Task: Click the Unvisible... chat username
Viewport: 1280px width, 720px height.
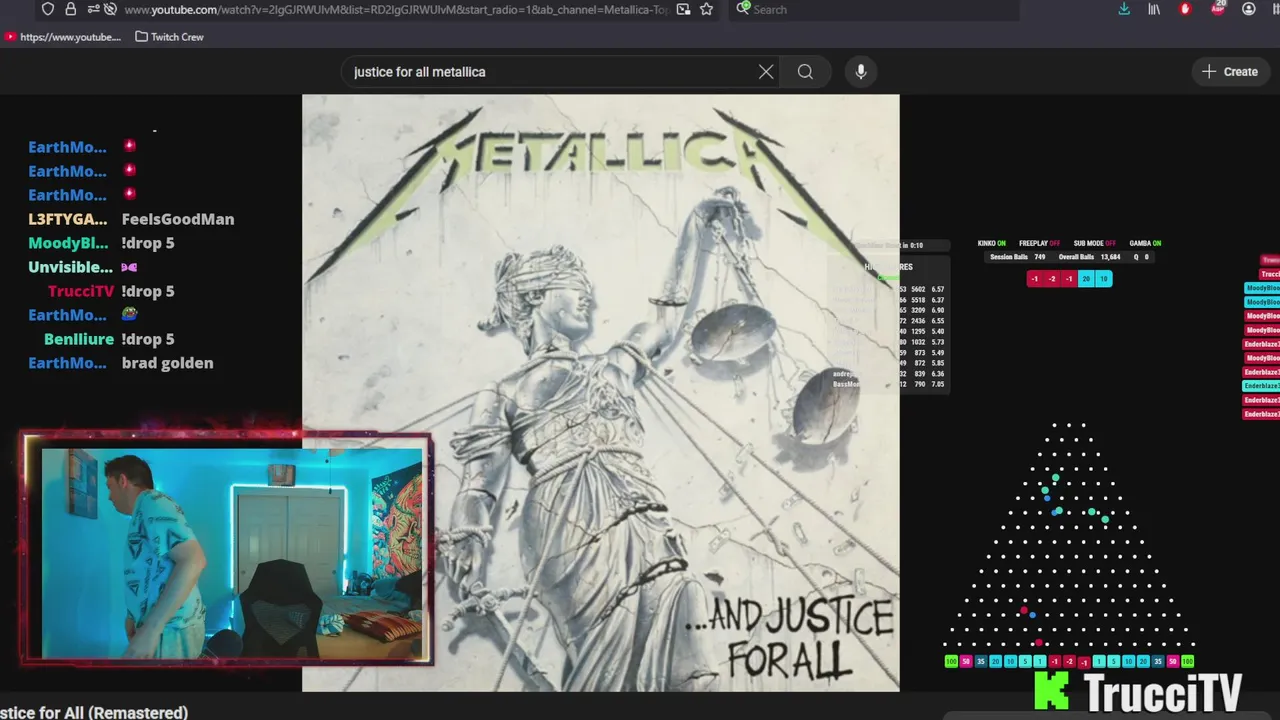Action: click(70, 267)
